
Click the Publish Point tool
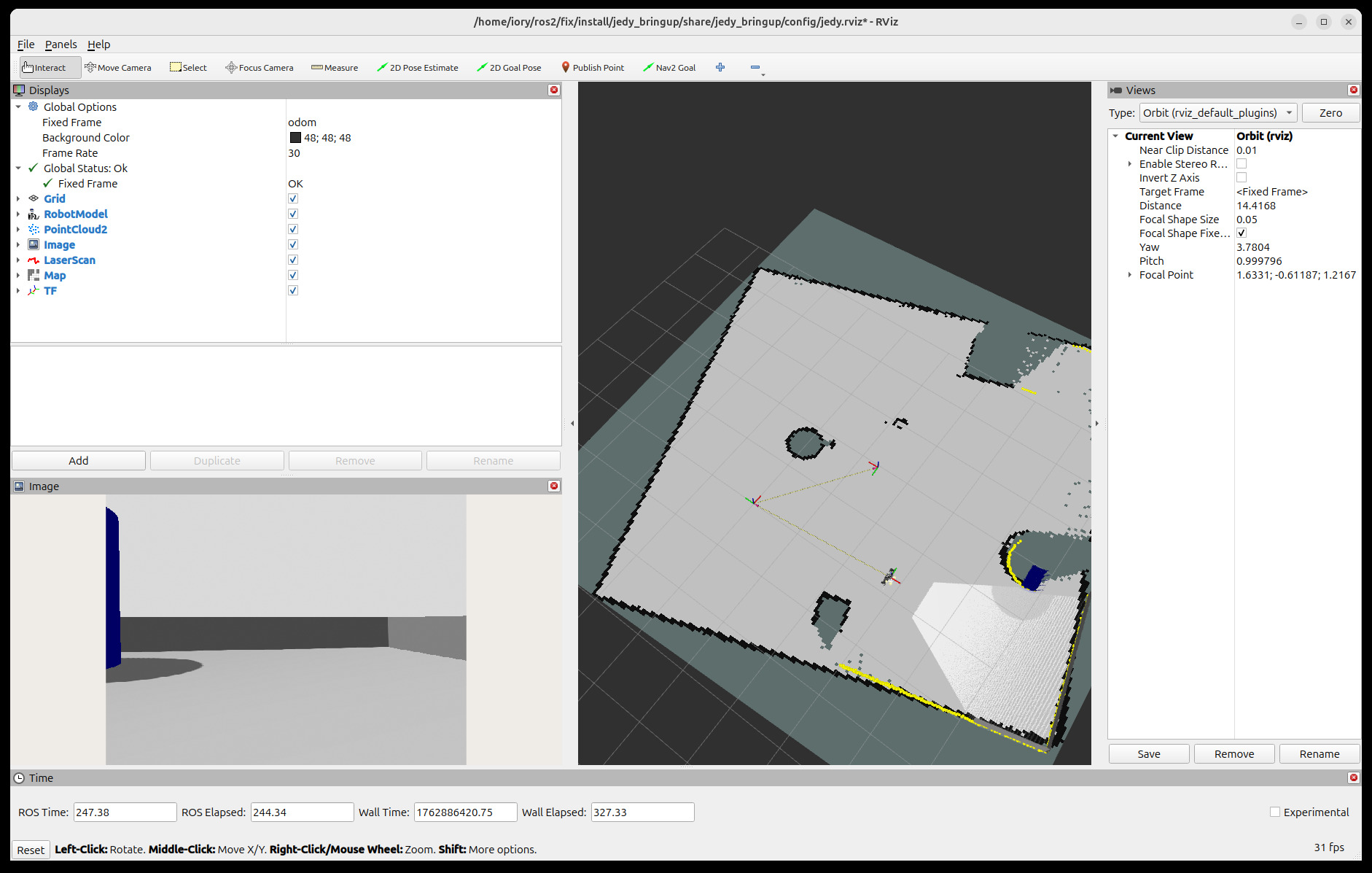pos(593,67)
